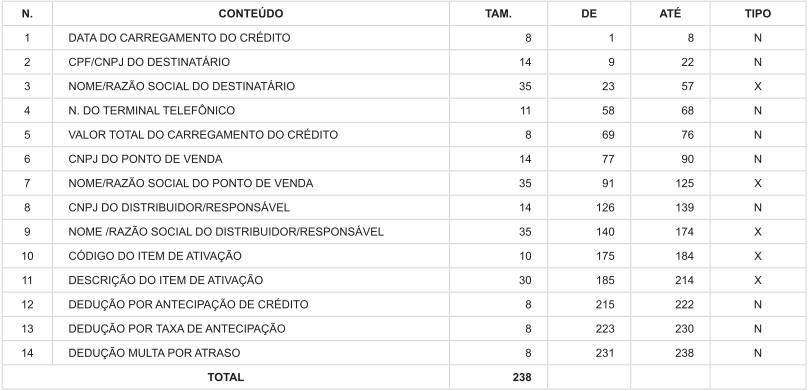Select VALOR TOTAL DO CARREGAMENTO DO CRÉDITO
Screen dimensions: 810x391
(203, 135)
